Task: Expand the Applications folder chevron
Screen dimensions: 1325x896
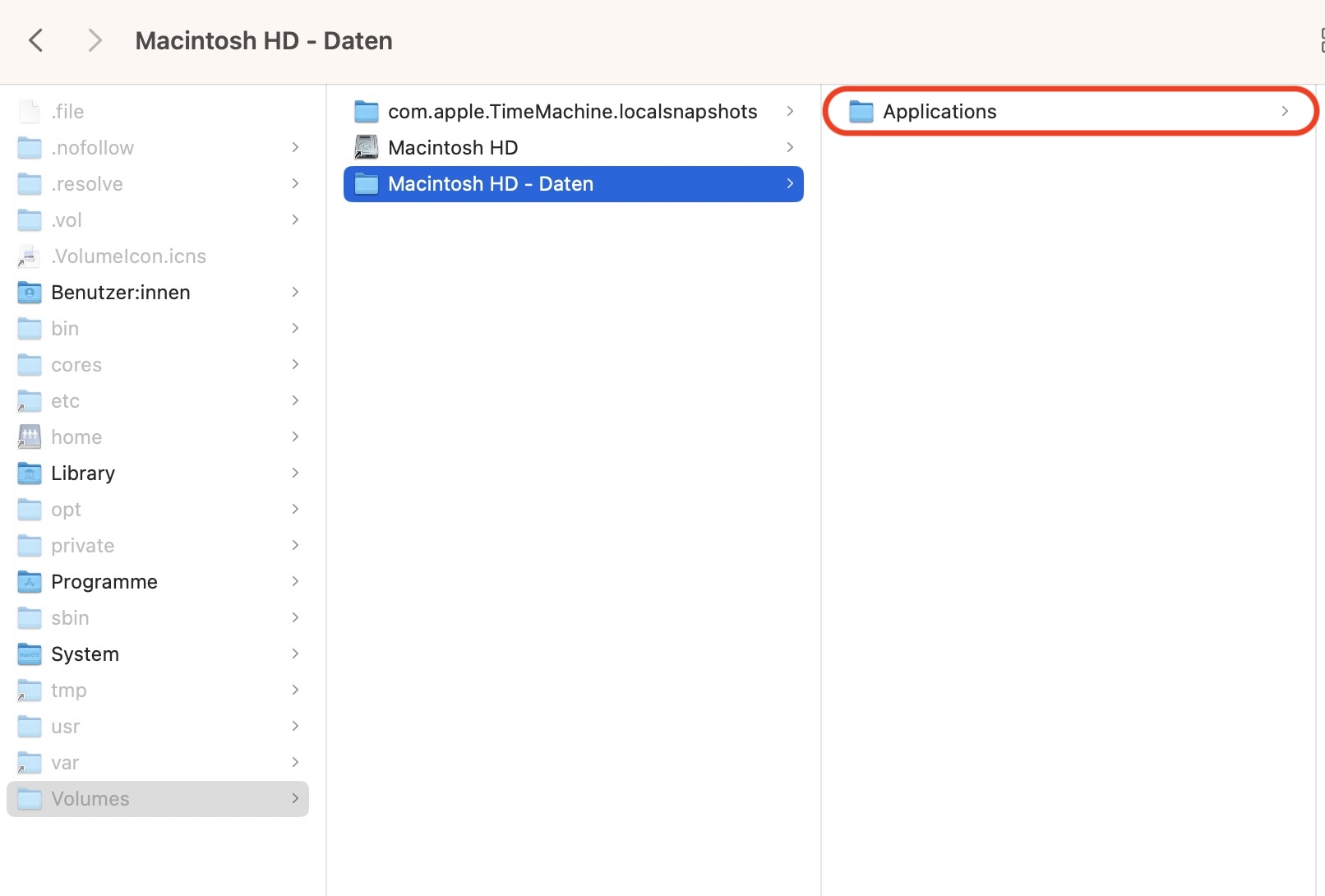Action: coord(1284,112)
